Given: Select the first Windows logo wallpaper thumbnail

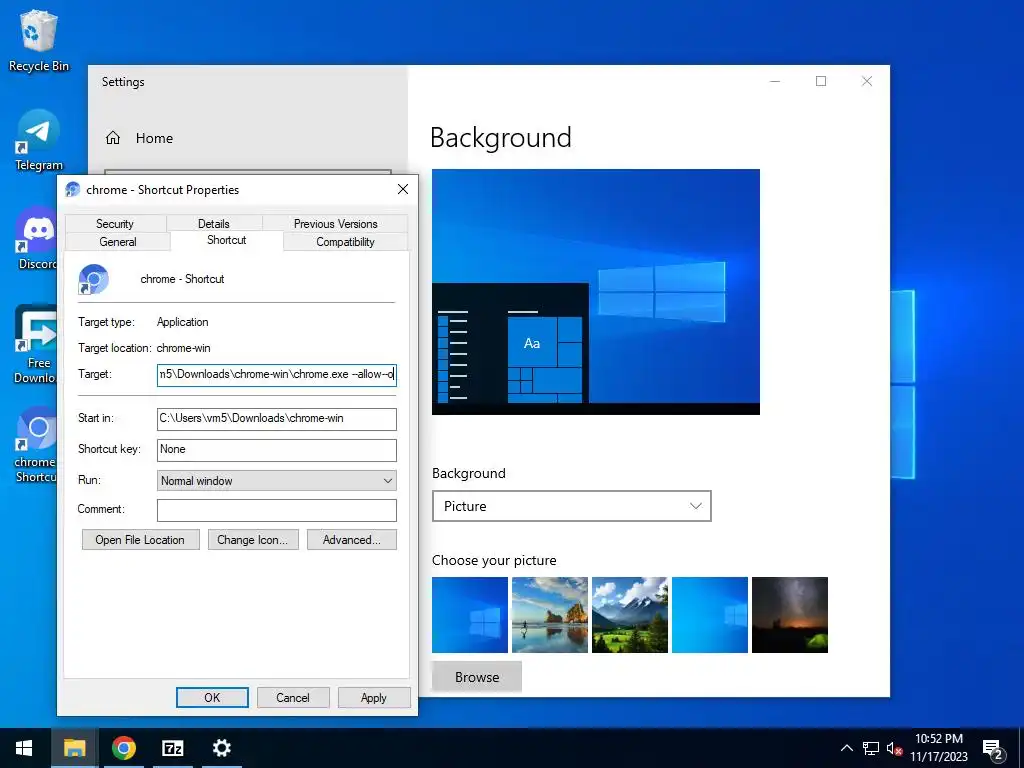Looking at the screenshot, I should [x=470, y=615].
